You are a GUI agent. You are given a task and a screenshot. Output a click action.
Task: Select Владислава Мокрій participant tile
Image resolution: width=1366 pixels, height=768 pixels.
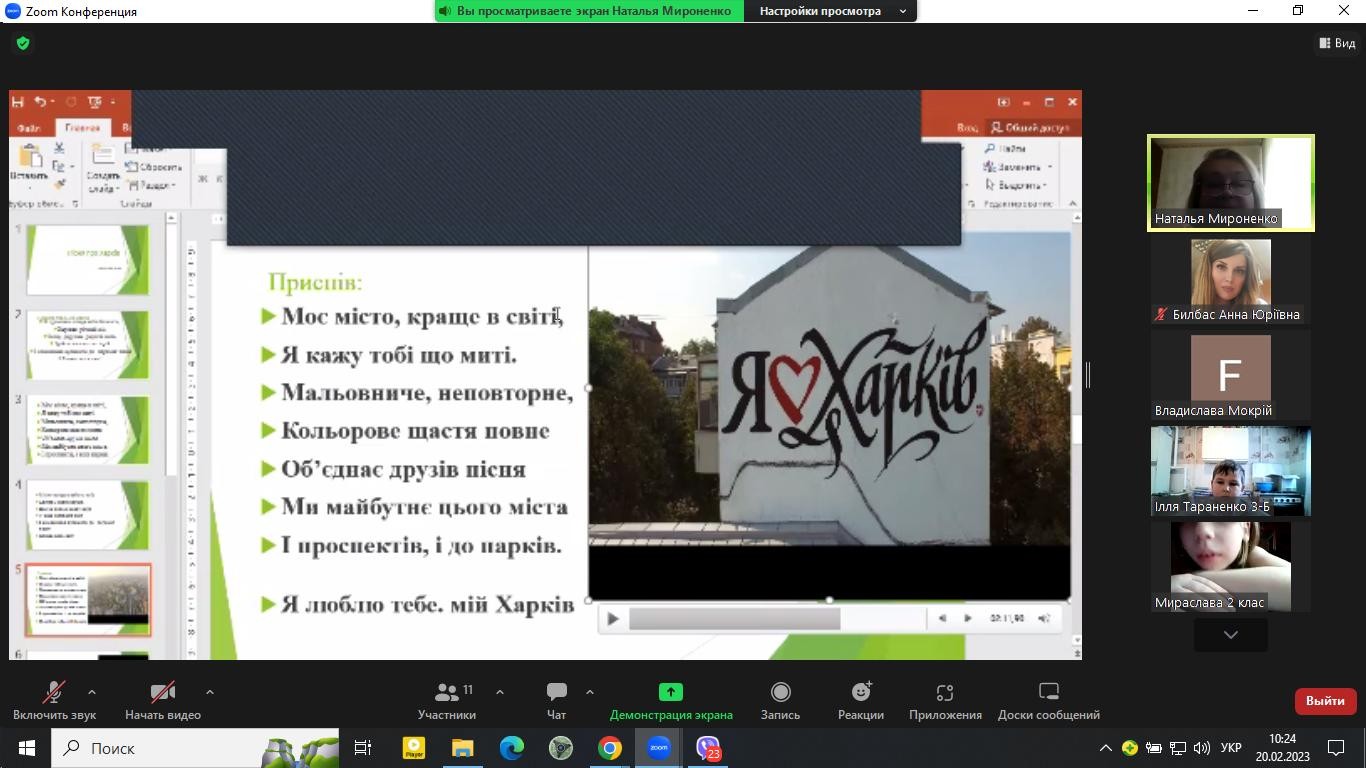point(1231,377)
